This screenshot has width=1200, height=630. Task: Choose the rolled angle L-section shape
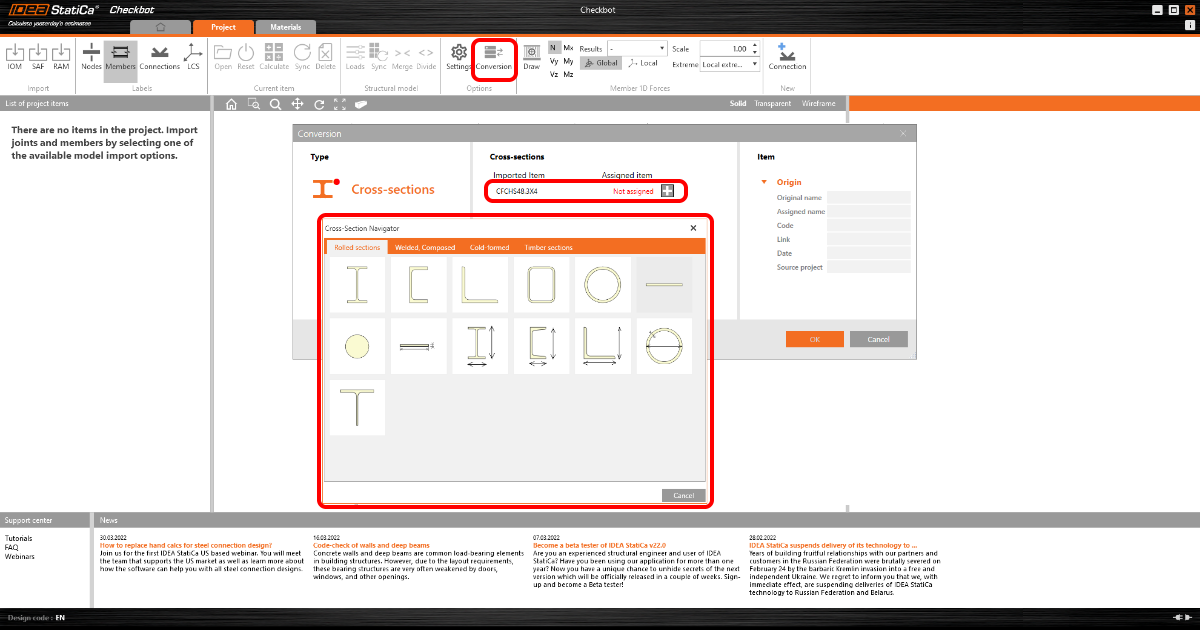coord(480,285)
